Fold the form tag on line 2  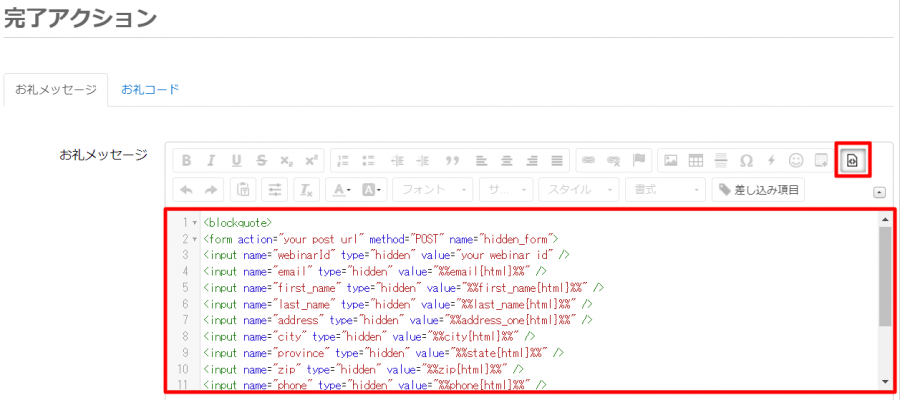pos(197,238)
